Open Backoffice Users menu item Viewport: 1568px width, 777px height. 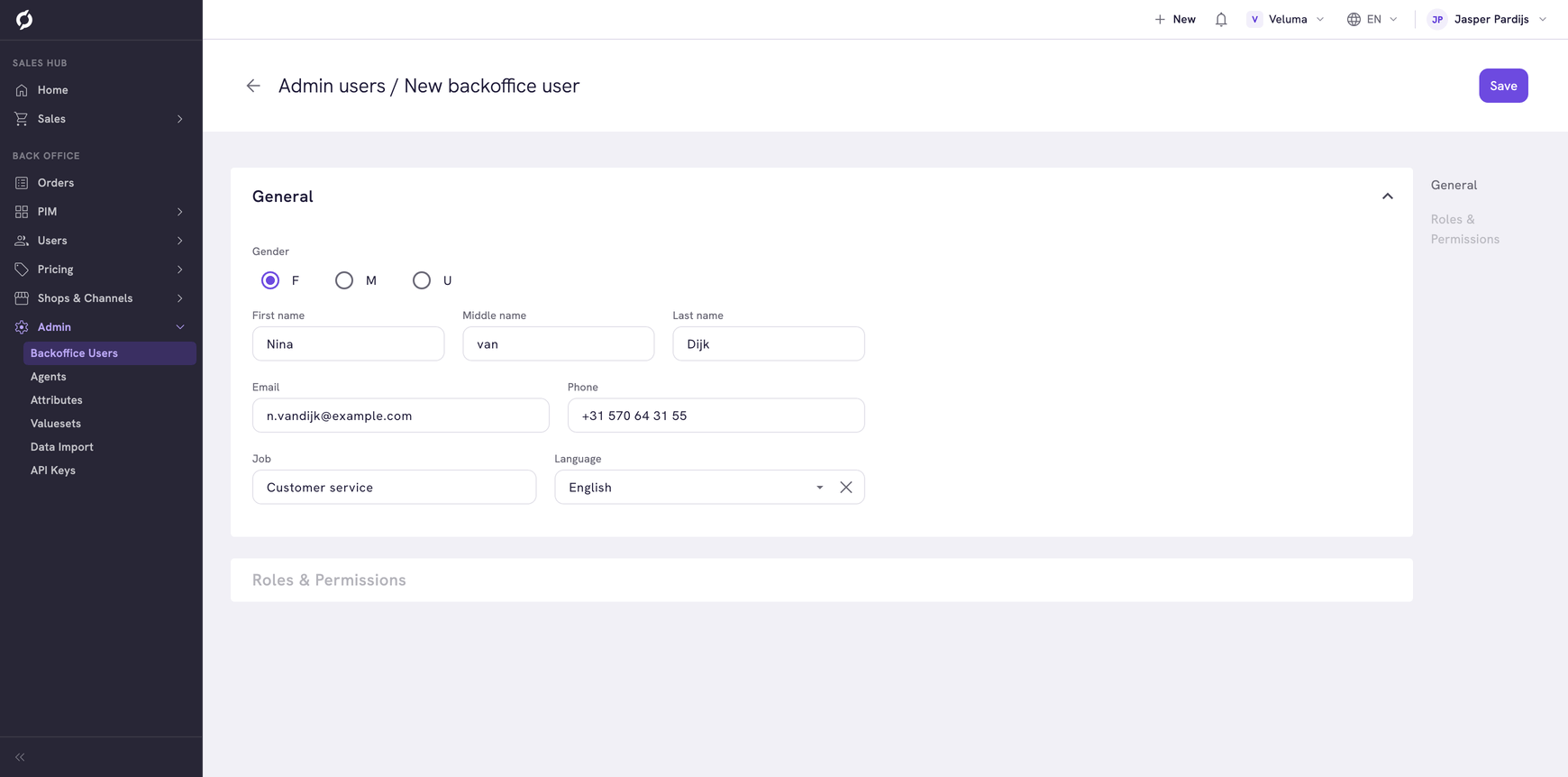tap(110, 353)
